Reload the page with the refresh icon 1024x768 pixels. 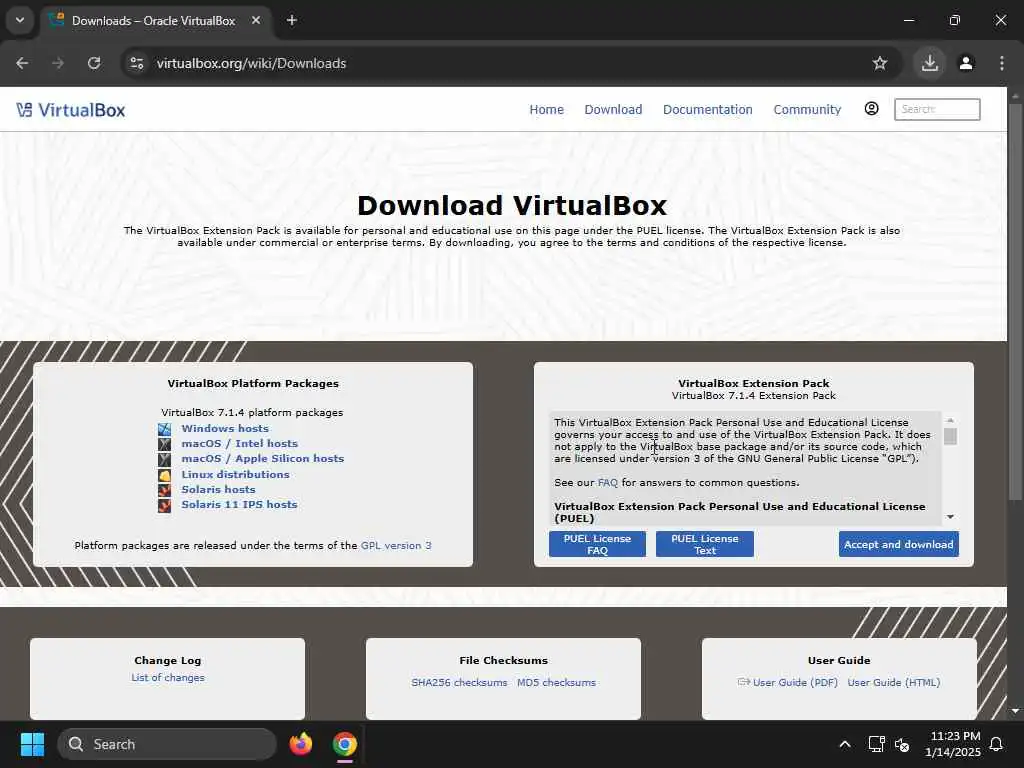coord(94,63)
